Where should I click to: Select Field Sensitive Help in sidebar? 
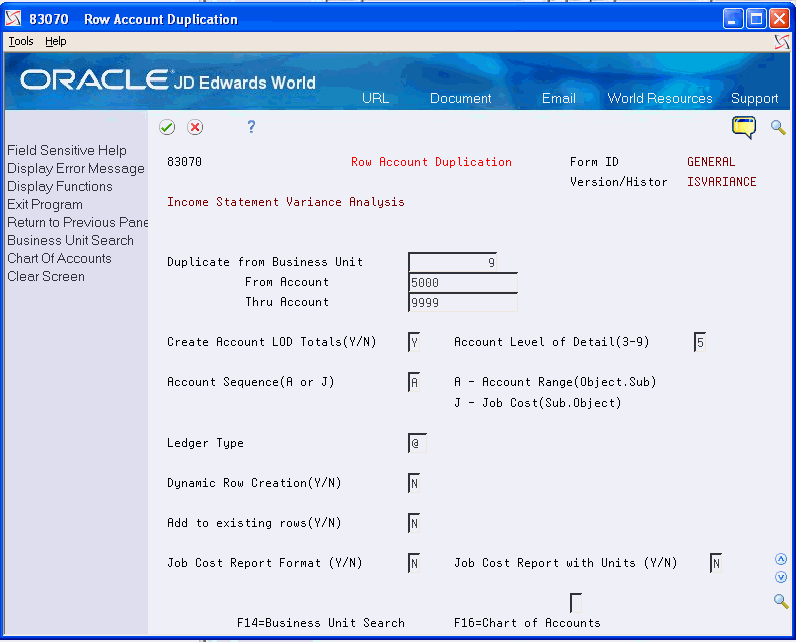point(67,150)
